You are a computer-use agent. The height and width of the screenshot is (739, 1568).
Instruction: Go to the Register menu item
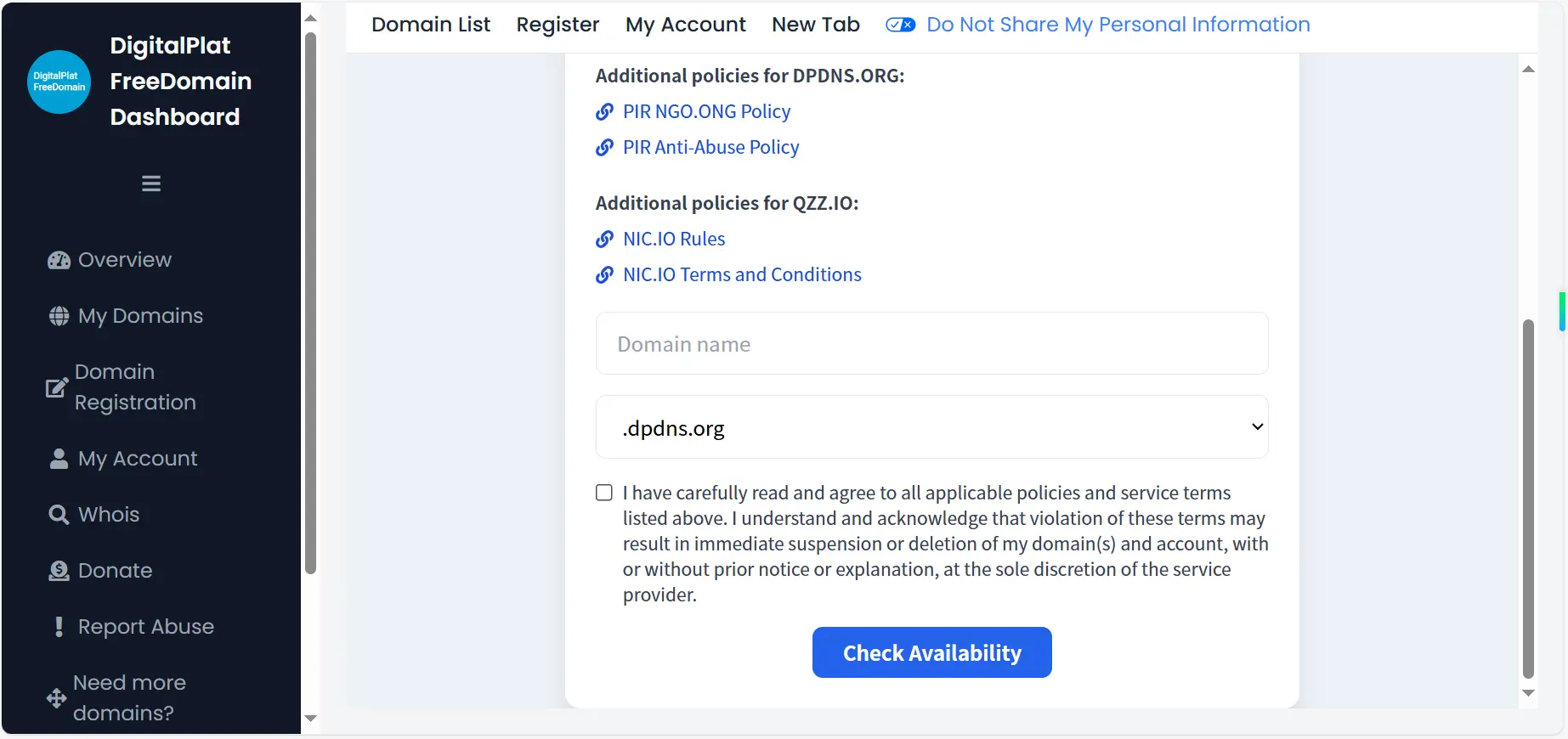point(558,25)
